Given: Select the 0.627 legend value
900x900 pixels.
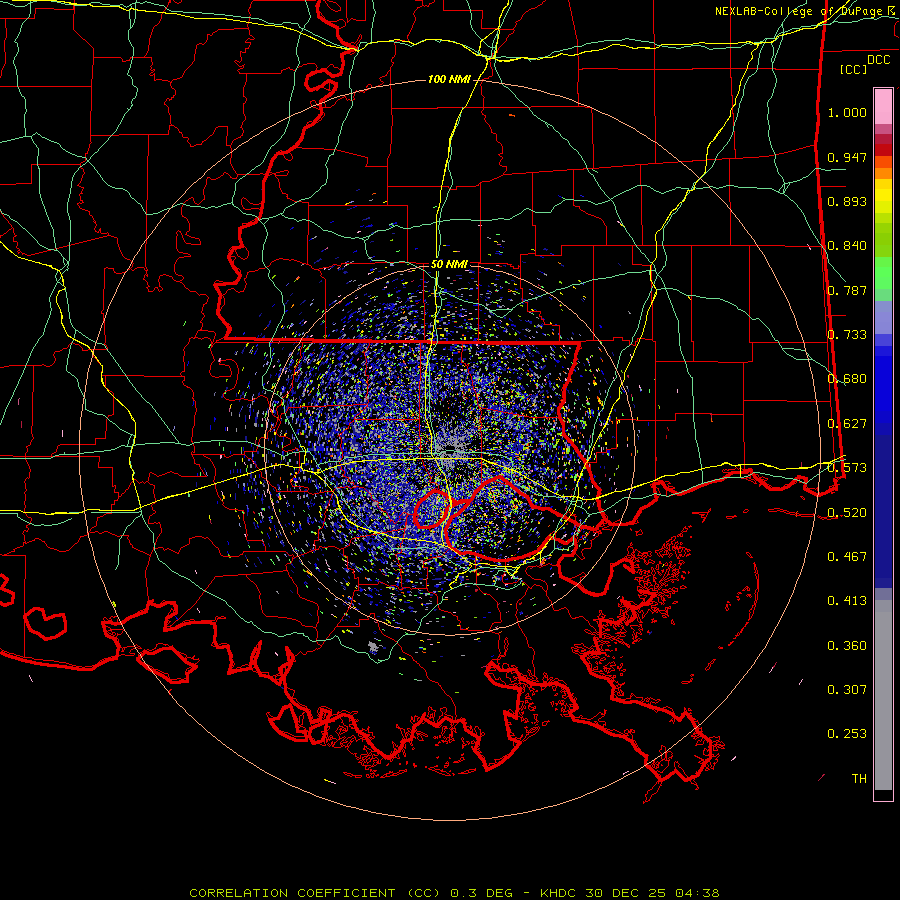Looking at the screenshot, I should pyautogui.click(x=847, y=424).
